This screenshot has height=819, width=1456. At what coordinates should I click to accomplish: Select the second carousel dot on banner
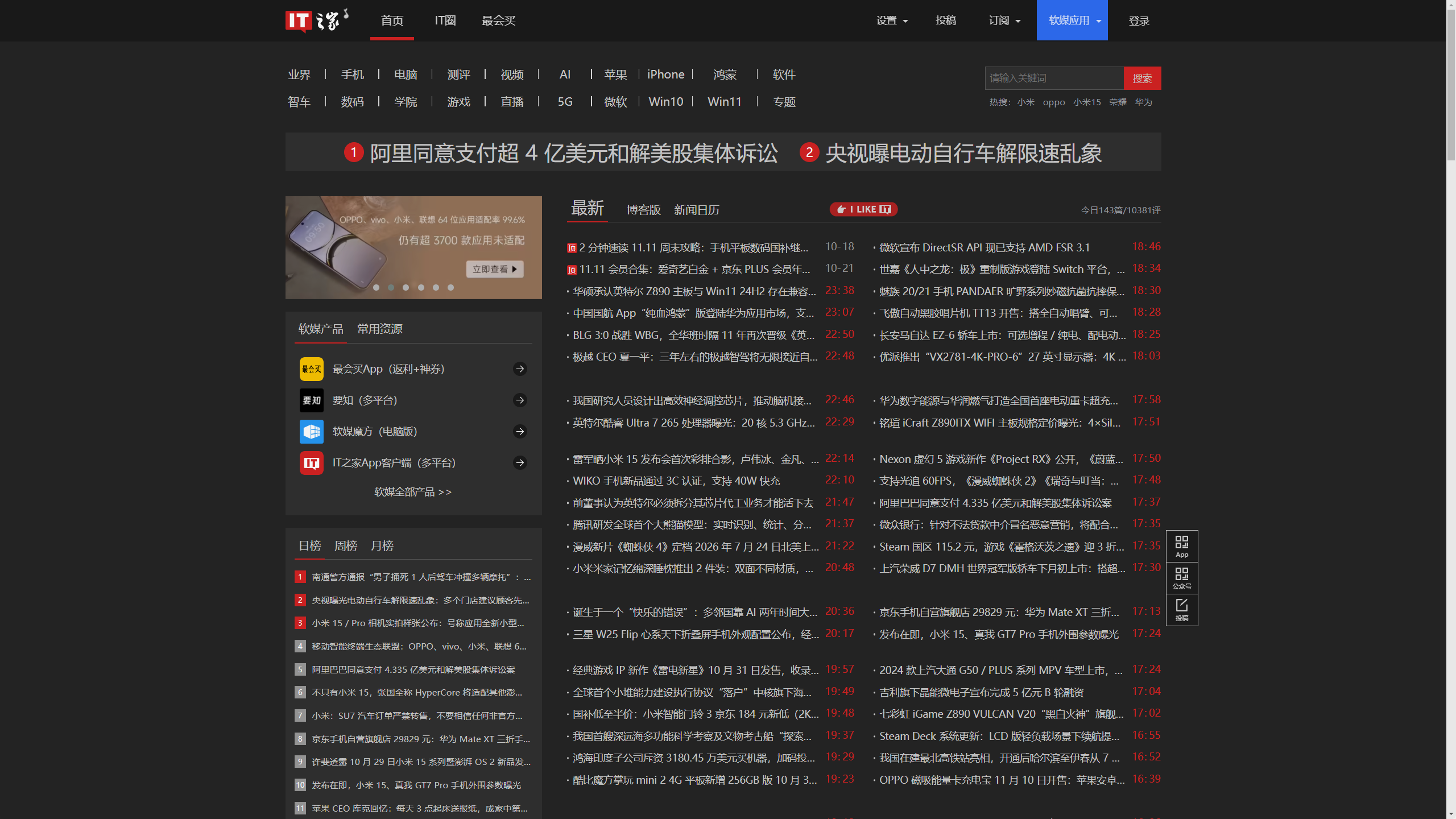tap(391, 288)
